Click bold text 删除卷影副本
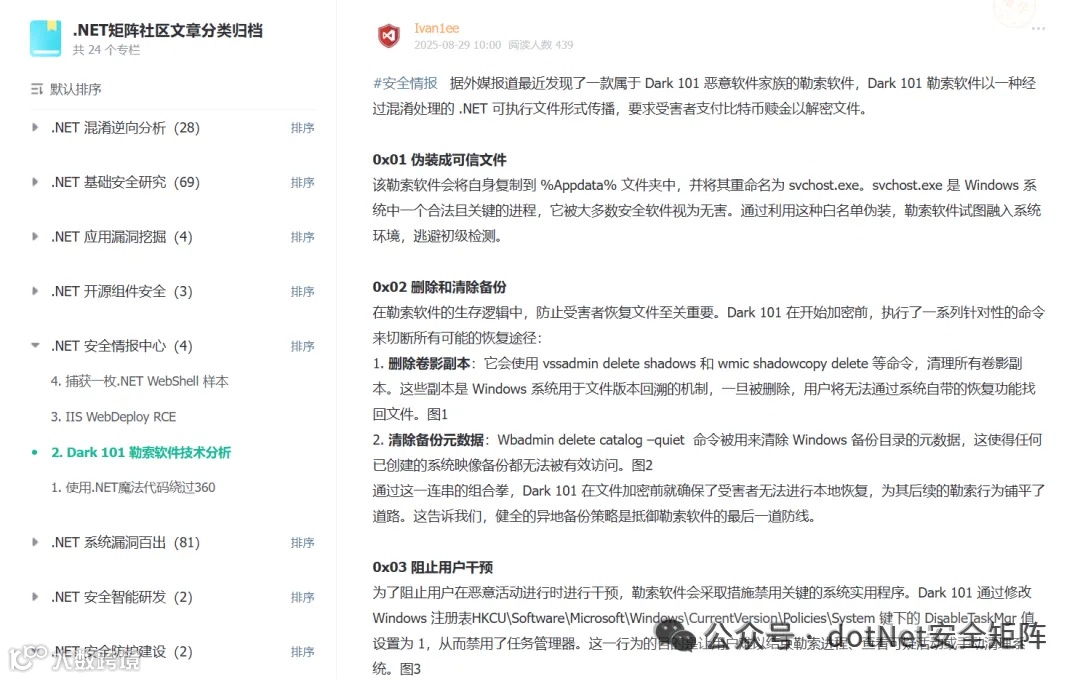The height and width of the screenshot is (679, 1080). pos(429,364)
